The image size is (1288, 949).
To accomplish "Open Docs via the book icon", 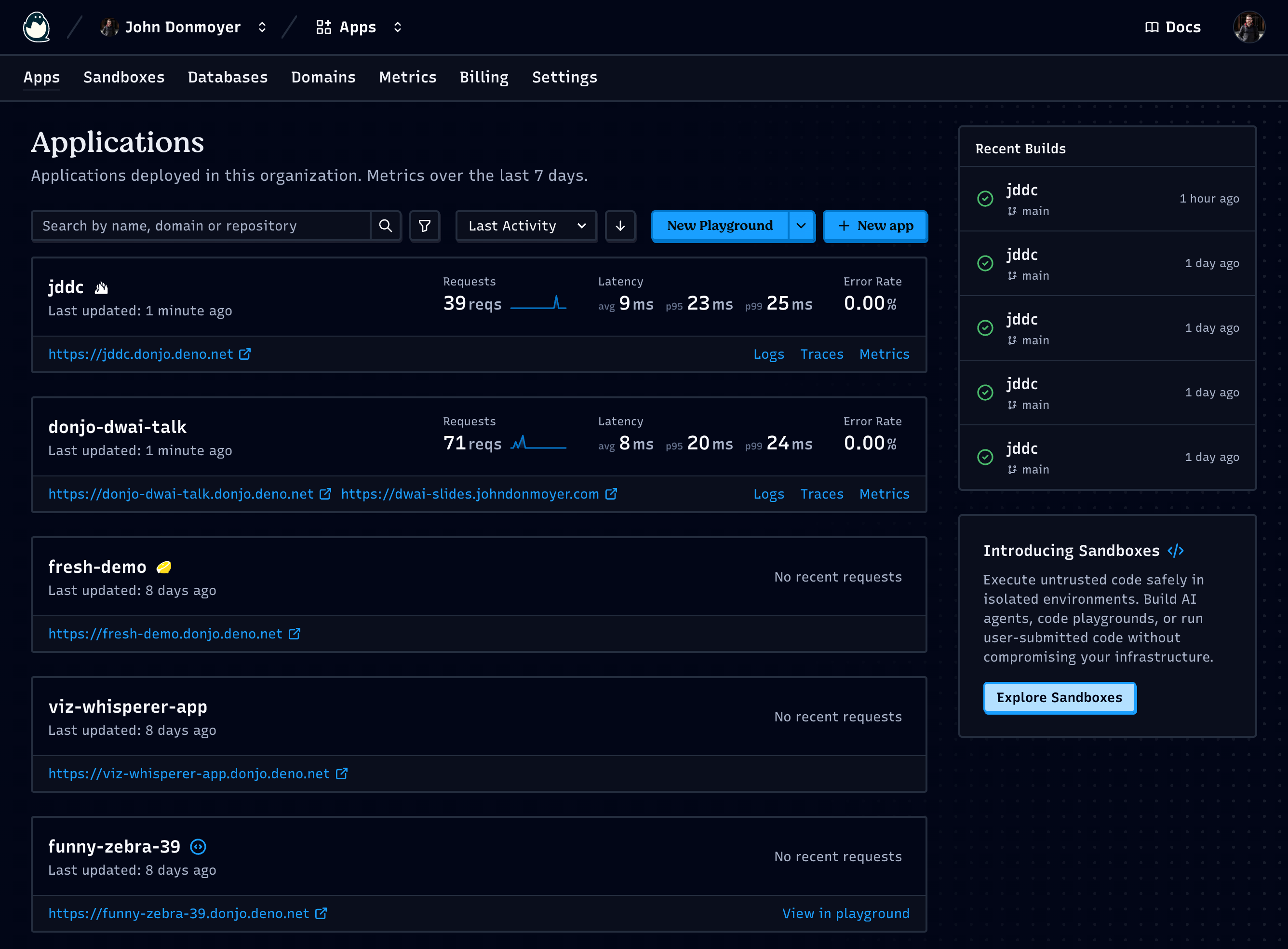I will [1151, 27].
